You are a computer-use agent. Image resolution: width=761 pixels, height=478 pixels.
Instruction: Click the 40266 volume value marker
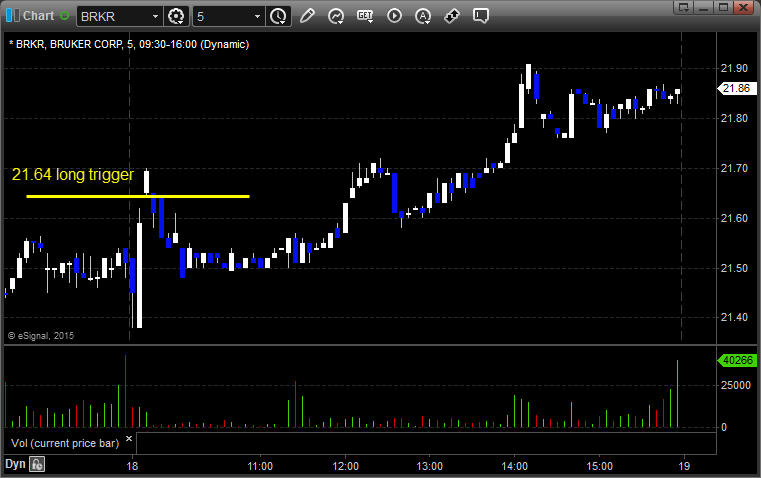pos(737,360)
